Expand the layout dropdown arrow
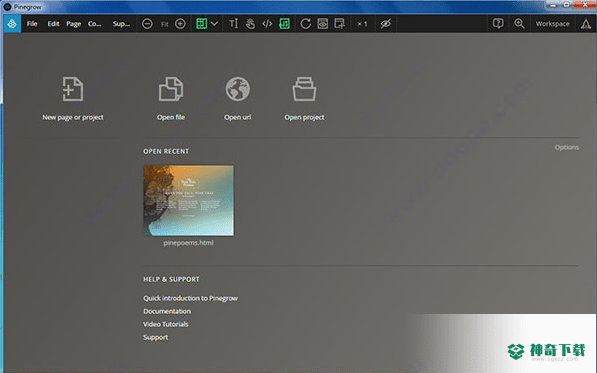The height and width of the screenshot is (373, 597). (x=214, y=24)
